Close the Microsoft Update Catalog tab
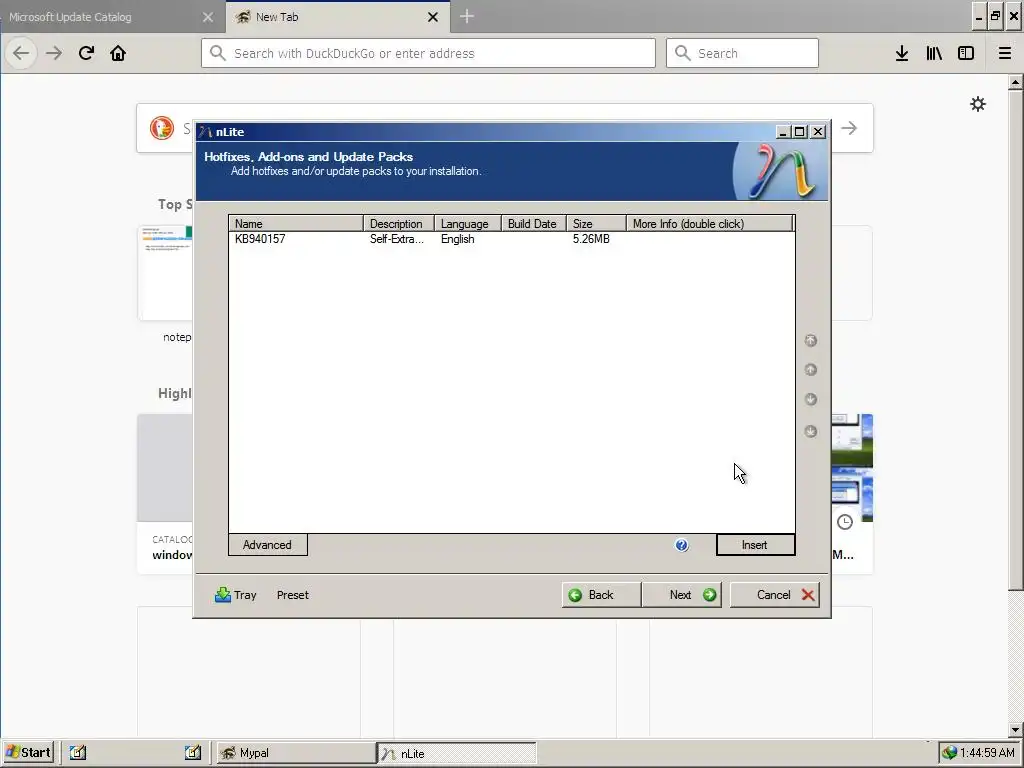Viewport: 1024px width, 768px height. (208, 17)
